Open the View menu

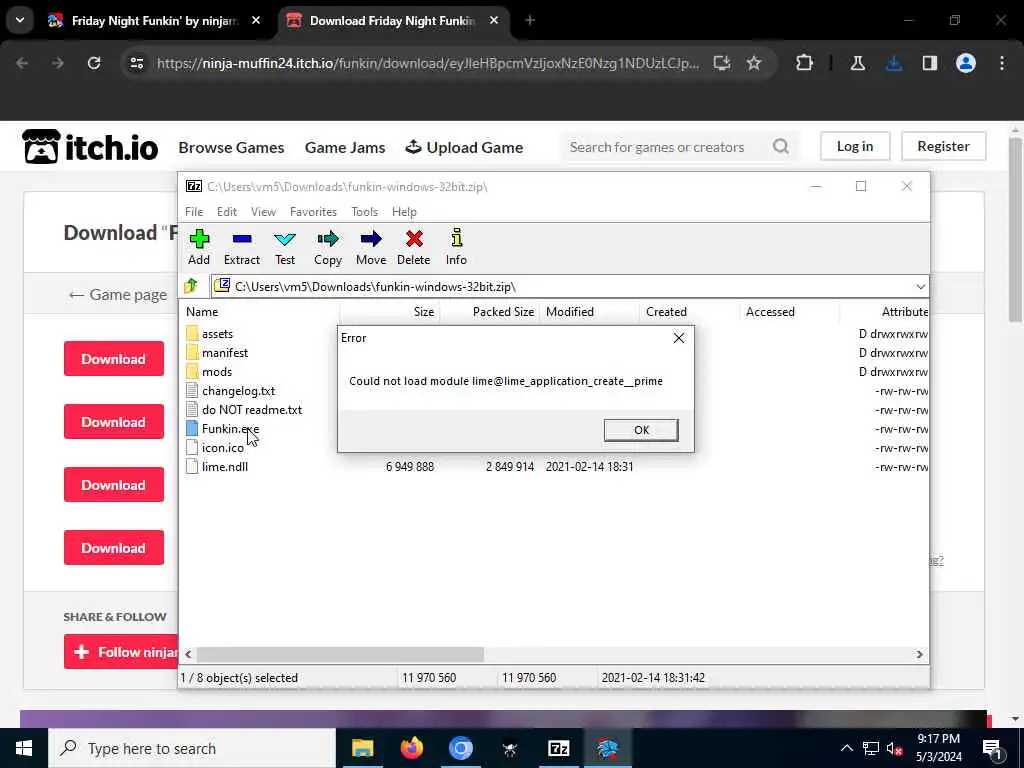point(263,212)
